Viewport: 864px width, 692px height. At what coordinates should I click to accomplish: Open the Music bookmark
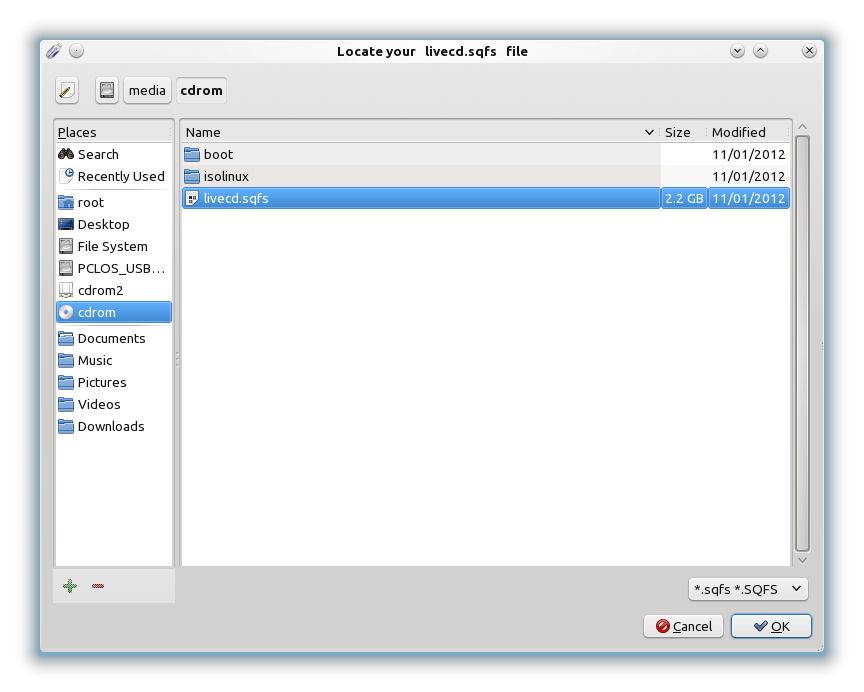pyautogui.click(x=114, y=360)
